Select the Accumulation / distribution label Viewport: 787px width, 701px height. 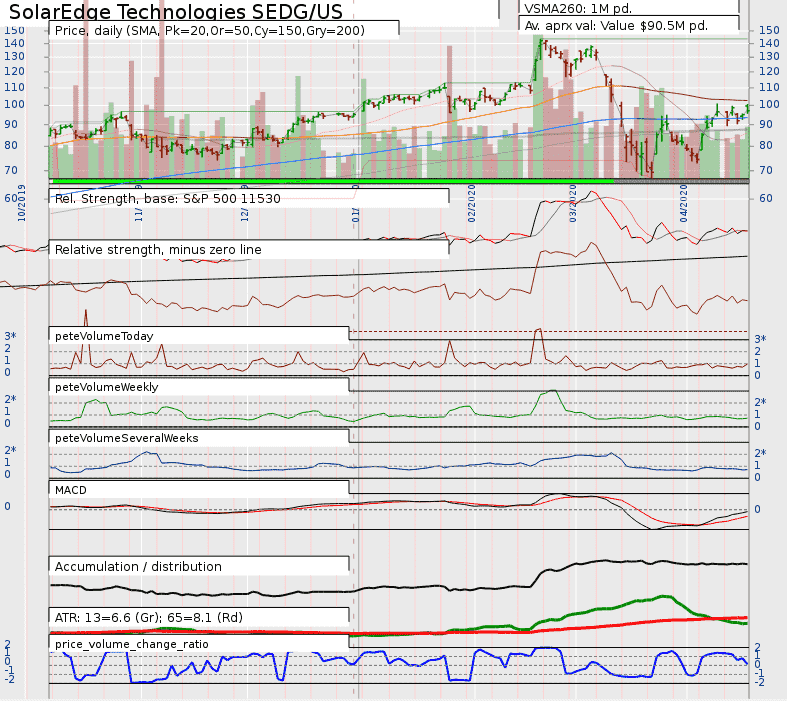(x=138, y=567)
